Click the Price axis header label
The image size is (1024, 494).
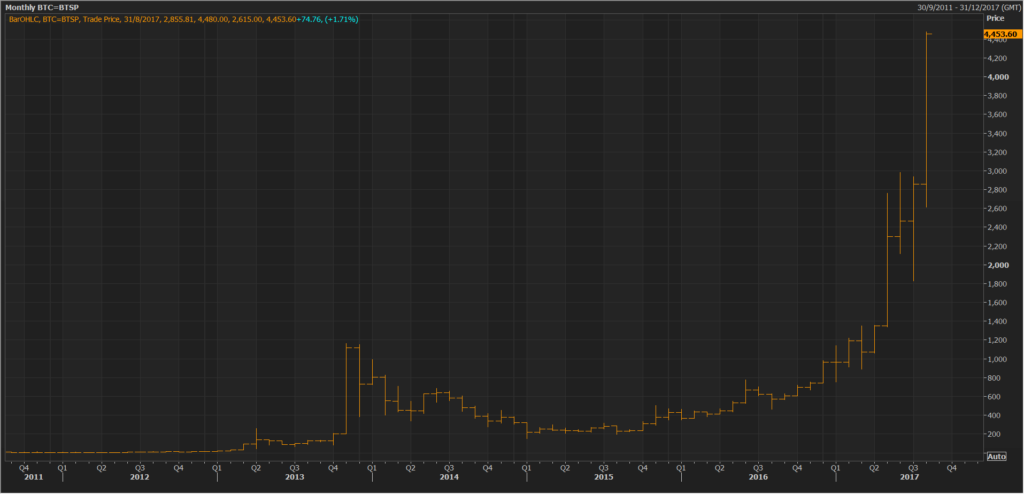click(x=994, y=18)
